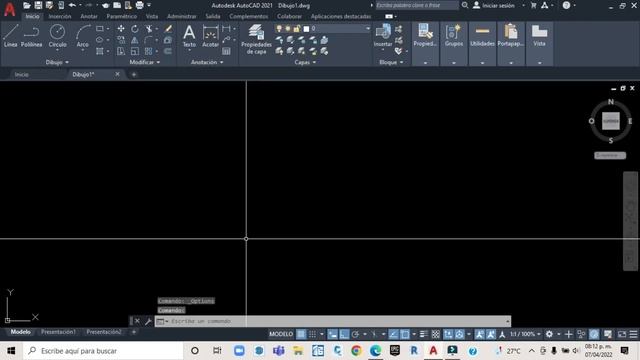640x360 pixels.
Task: Switch to the Inicio file tab
Action: (x=21, y=75)
